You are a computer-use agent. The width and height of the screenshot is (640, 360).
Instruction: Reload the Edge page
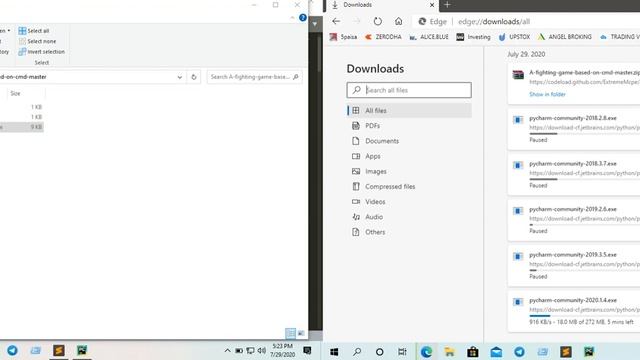(378, 21)
